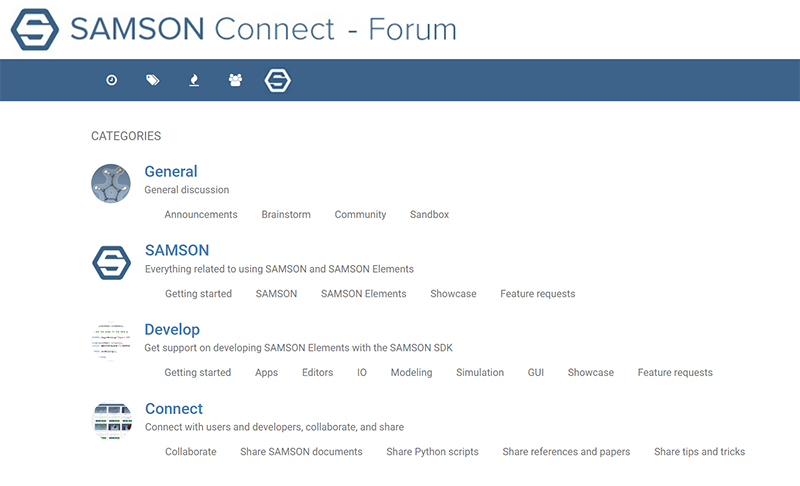Open the General category heading

coord(170,171)
